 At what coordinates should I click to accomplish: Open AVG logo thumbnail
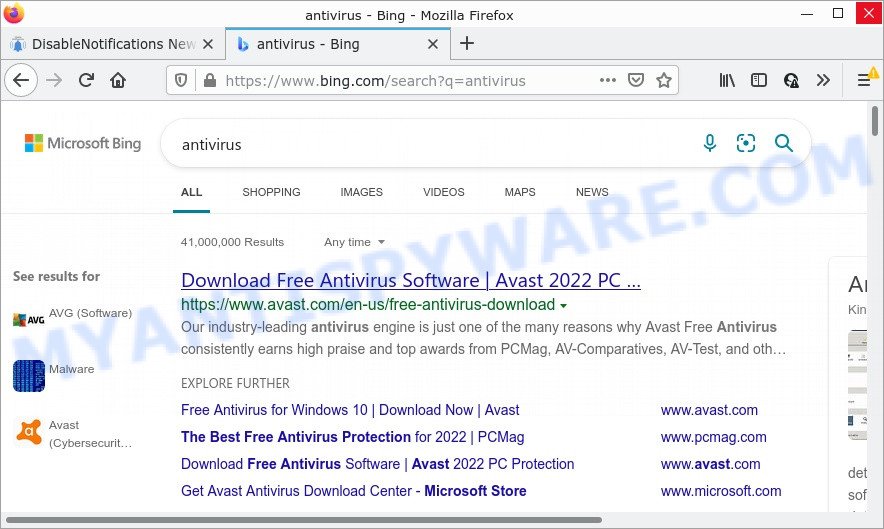[x=29, y=320]
